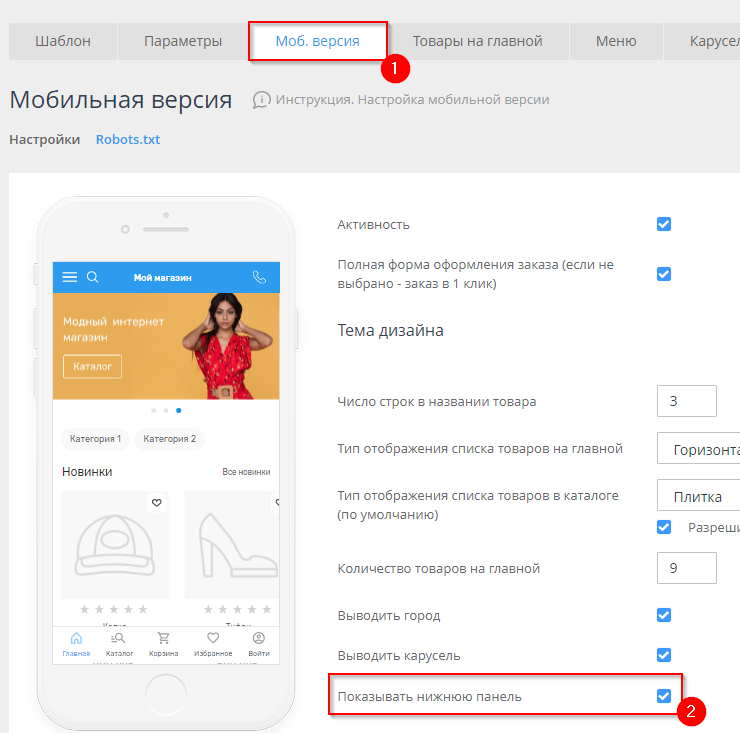Click the phone call icon in preview header
740x733 pixels.
[x=259, y=277]
